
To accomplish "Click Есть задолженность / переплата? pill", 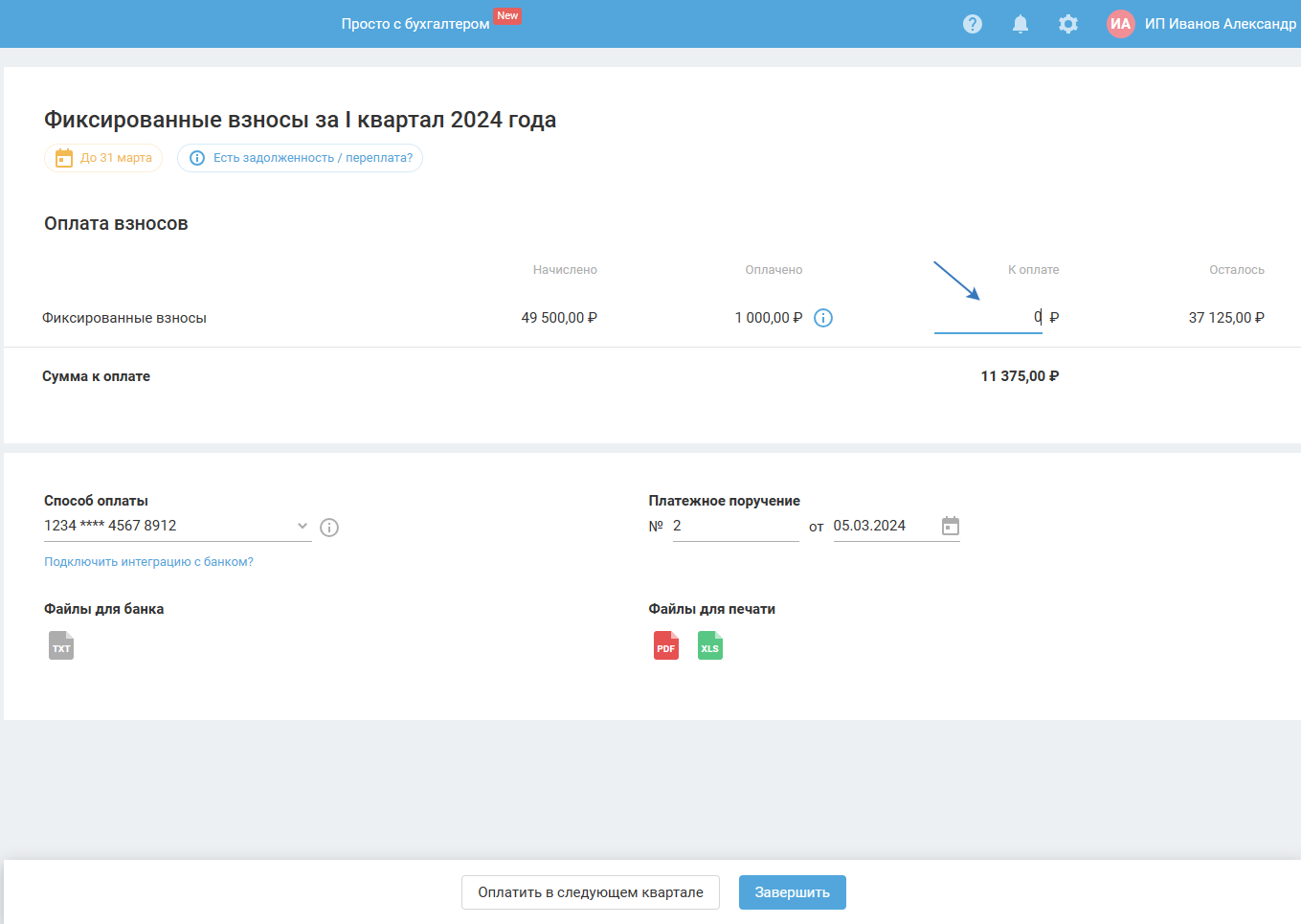I will tap(301, 158).
